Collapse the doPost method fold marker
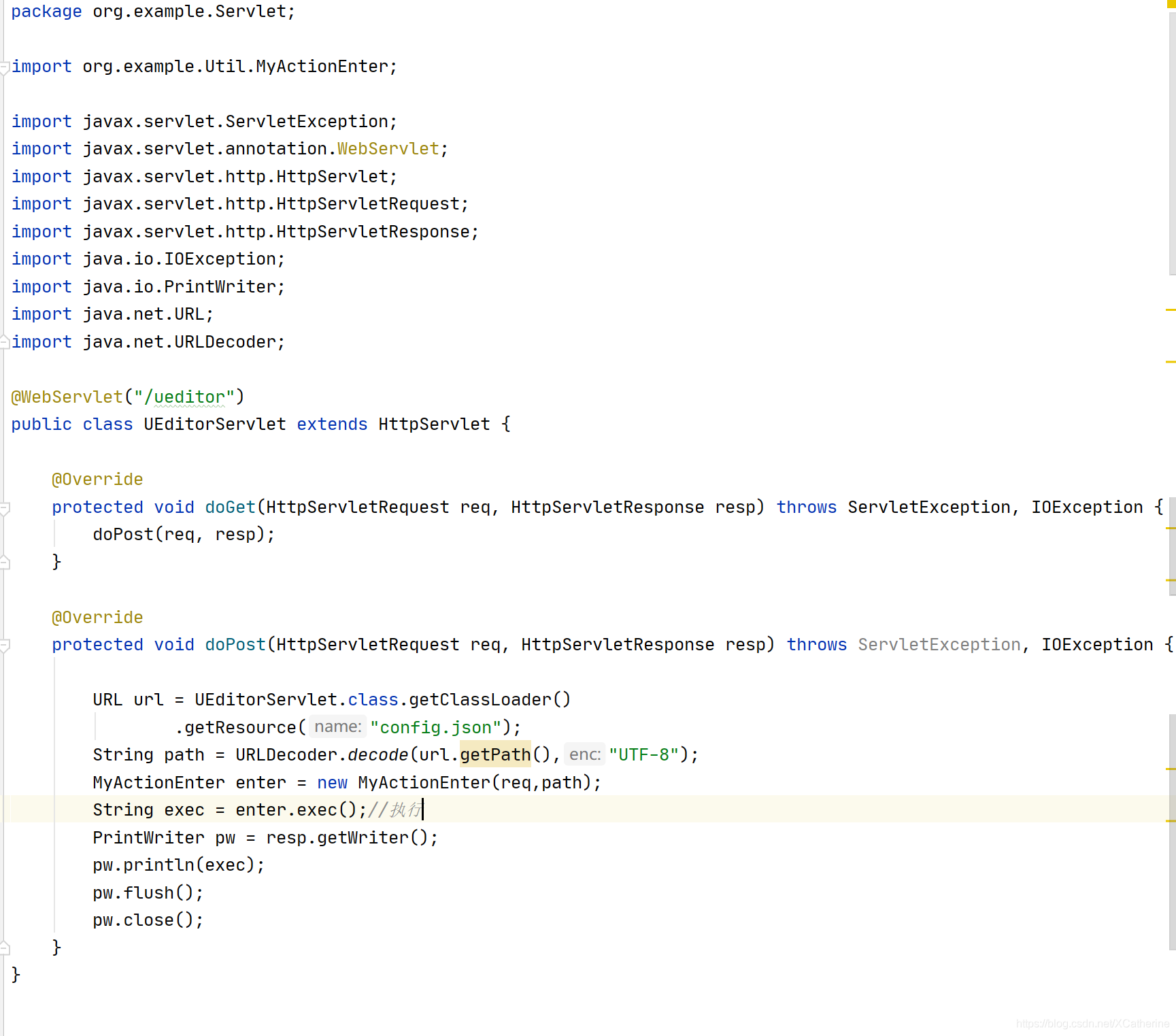 coord(4,646)
